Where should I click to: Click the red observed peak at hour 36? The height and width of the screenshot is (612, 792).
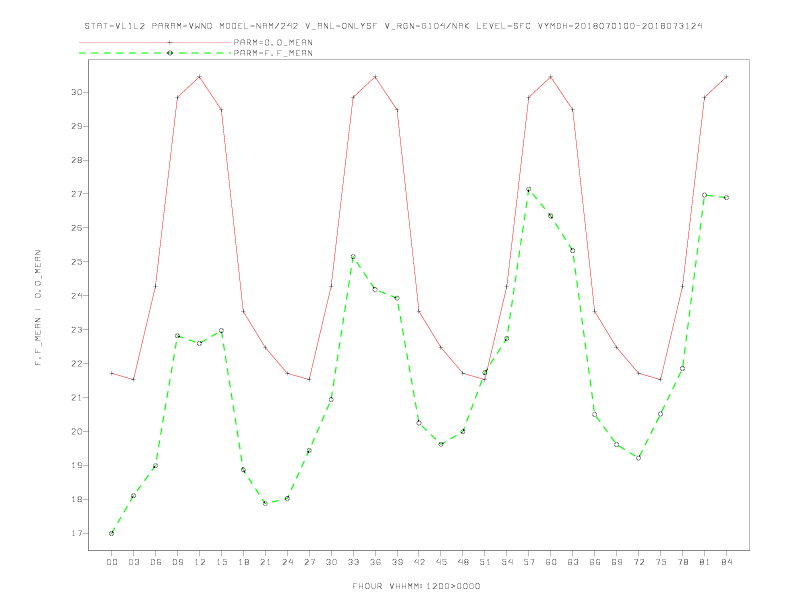375,77
